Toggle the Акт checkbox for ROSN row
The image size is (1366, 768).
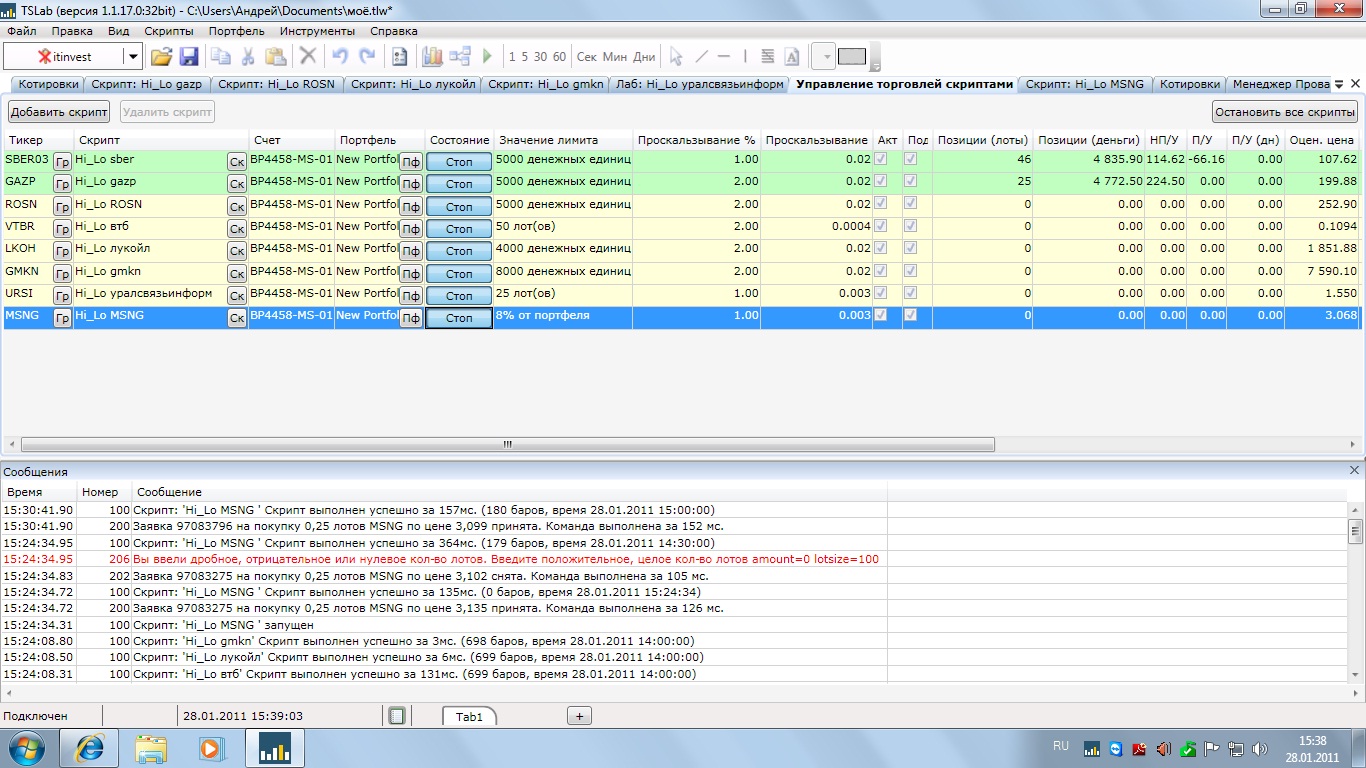[881, 204]
